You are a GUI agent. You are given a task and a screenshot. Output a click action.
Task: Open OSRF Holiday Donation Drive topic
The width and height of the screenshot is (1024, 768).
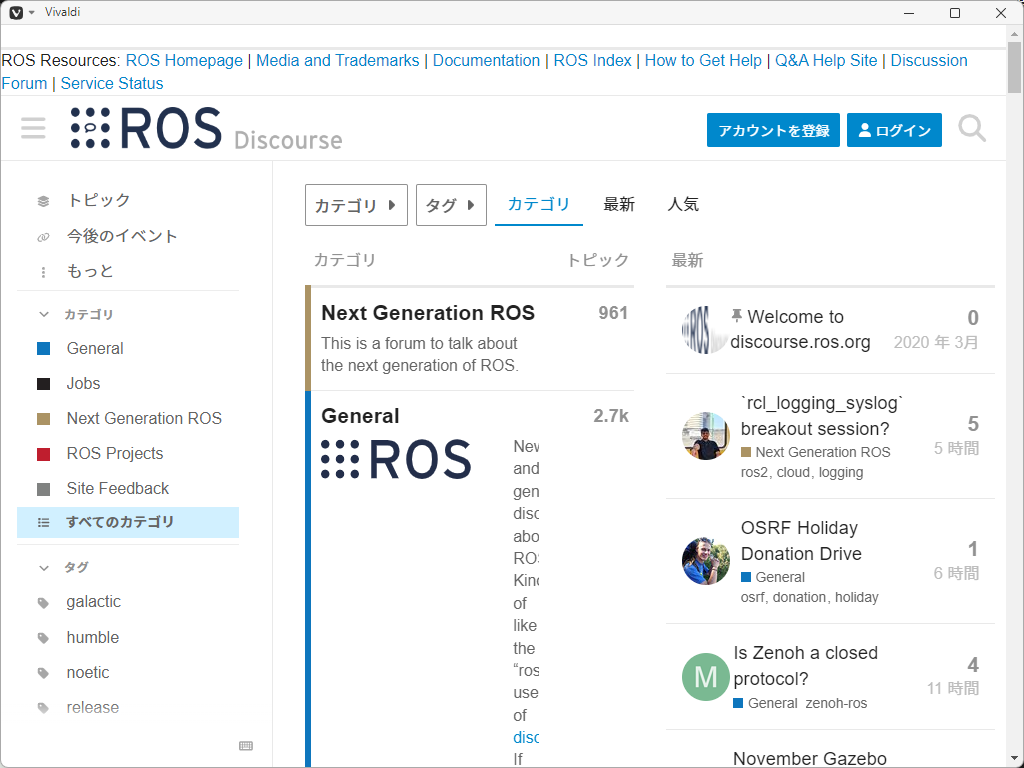pos(801,541)
